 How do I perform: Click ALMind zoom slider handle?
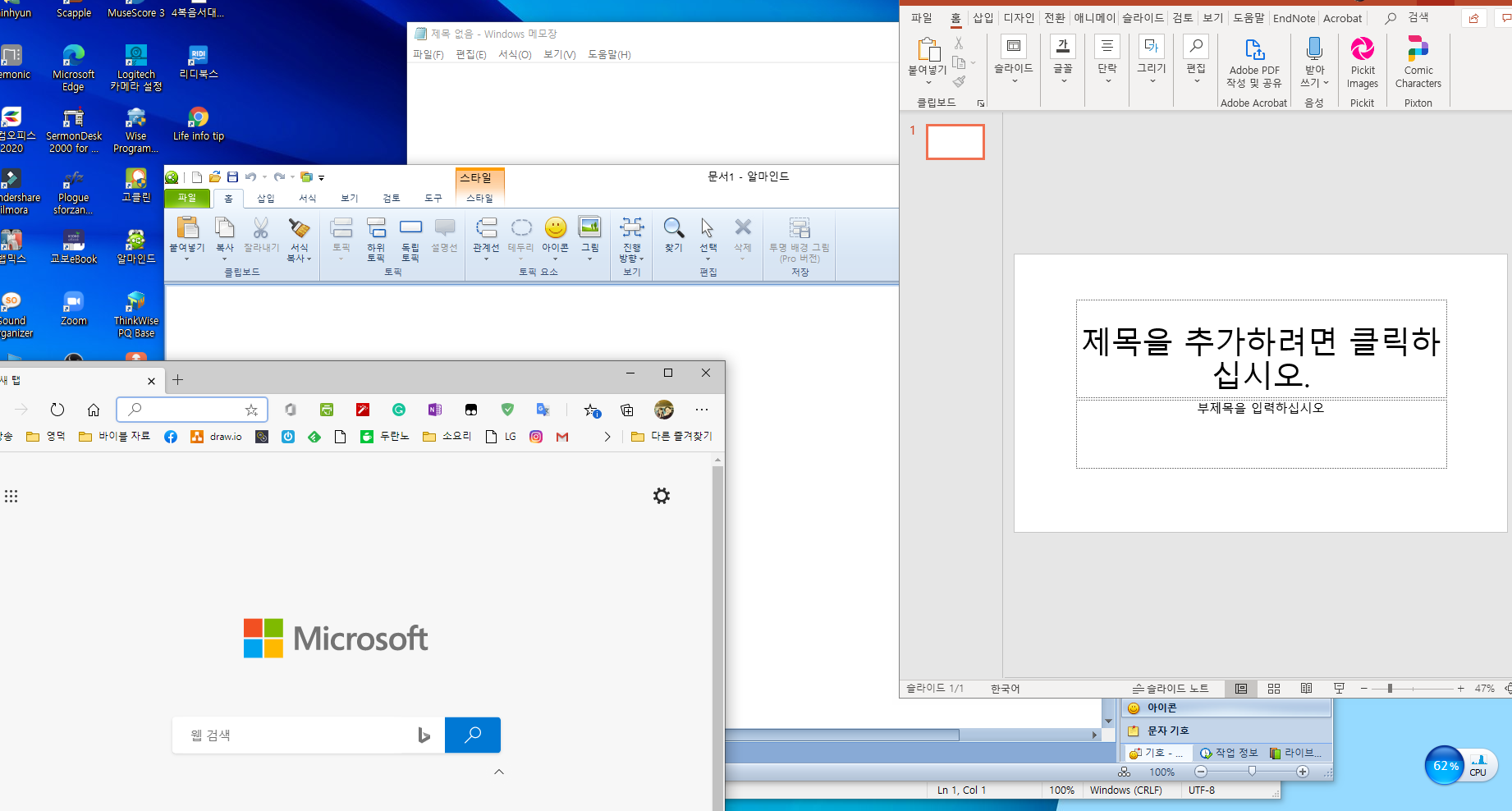pyautogui.click(x=1252, y=772)
